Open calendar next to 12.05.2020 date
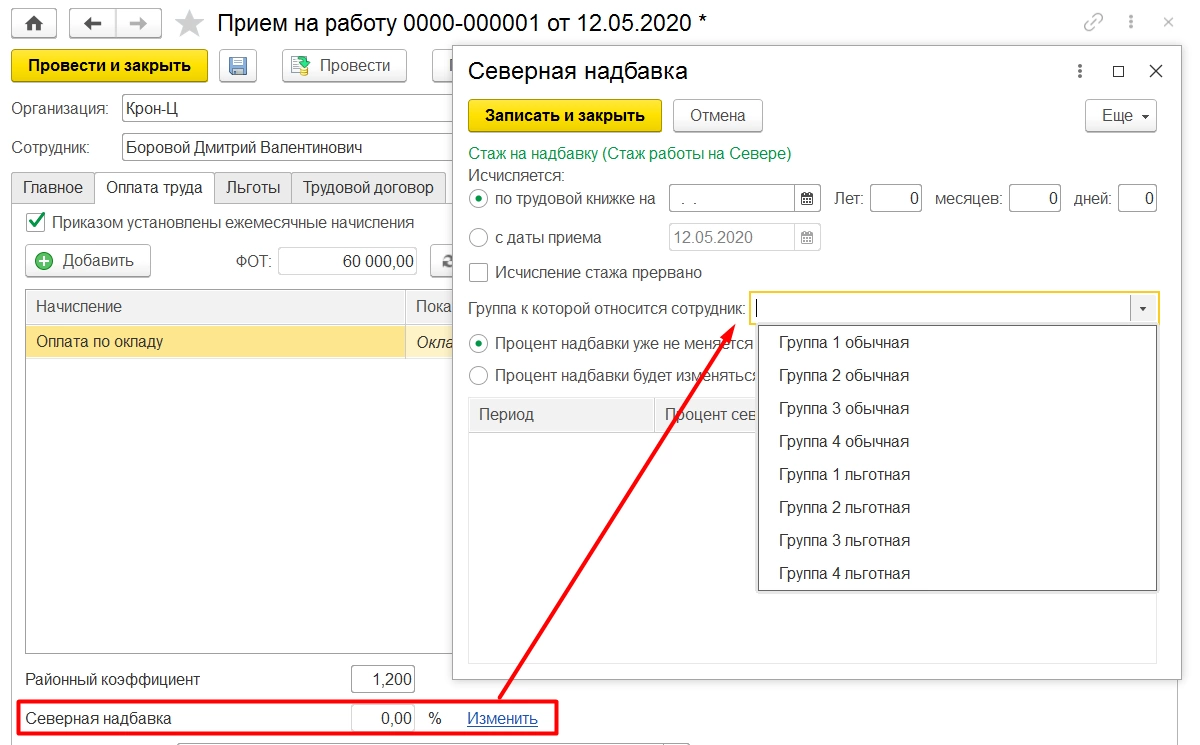This screenshot has height=745, width=1200. tap(808, 238)
